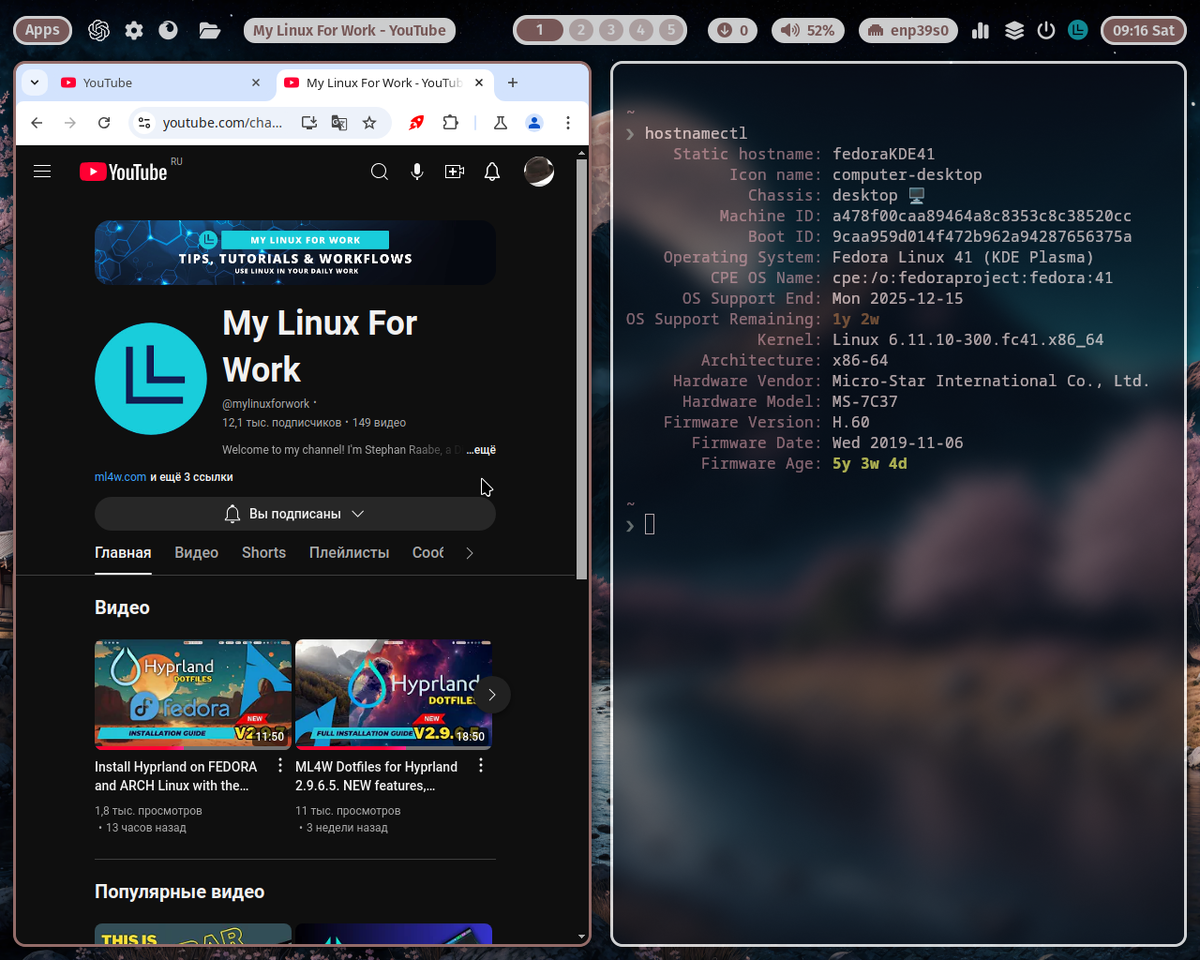Close the first 'YouTube' tab
Image resolution: width=1200 pixels, height=960 pixels.
(256, 83)
